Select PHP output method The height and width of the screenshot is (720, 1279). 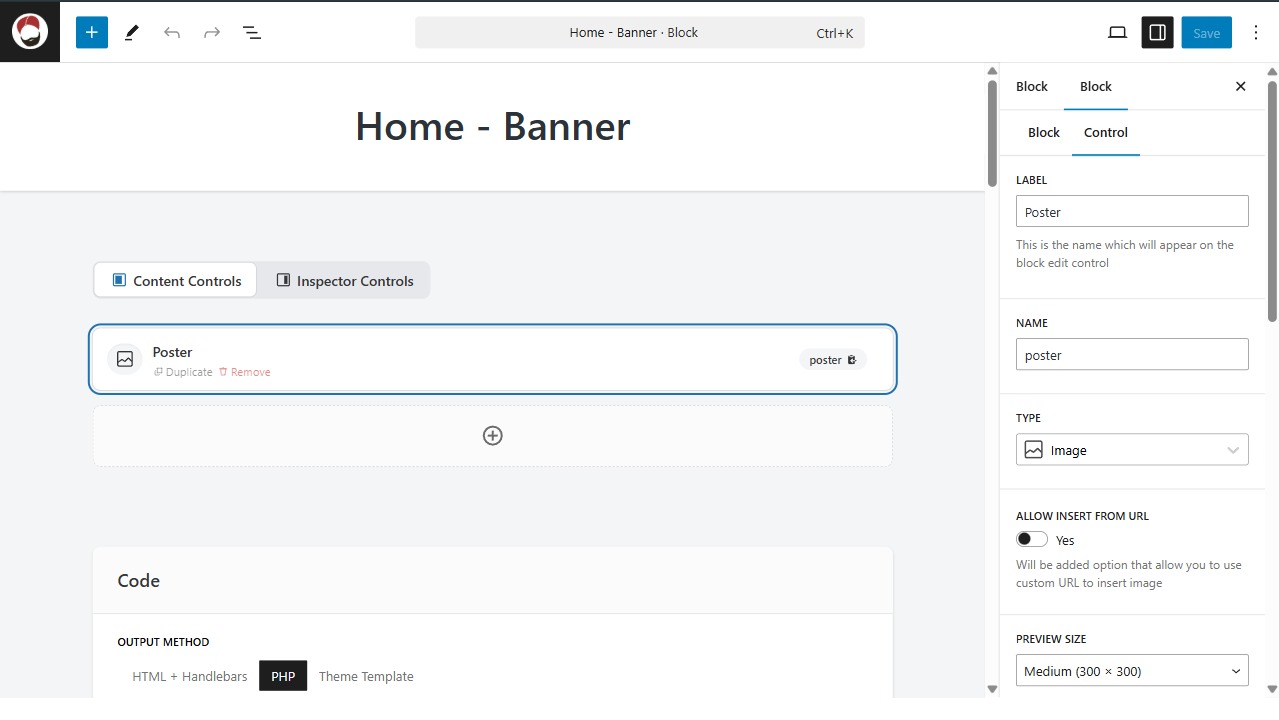pyautogui.click(x=283, y=676)
